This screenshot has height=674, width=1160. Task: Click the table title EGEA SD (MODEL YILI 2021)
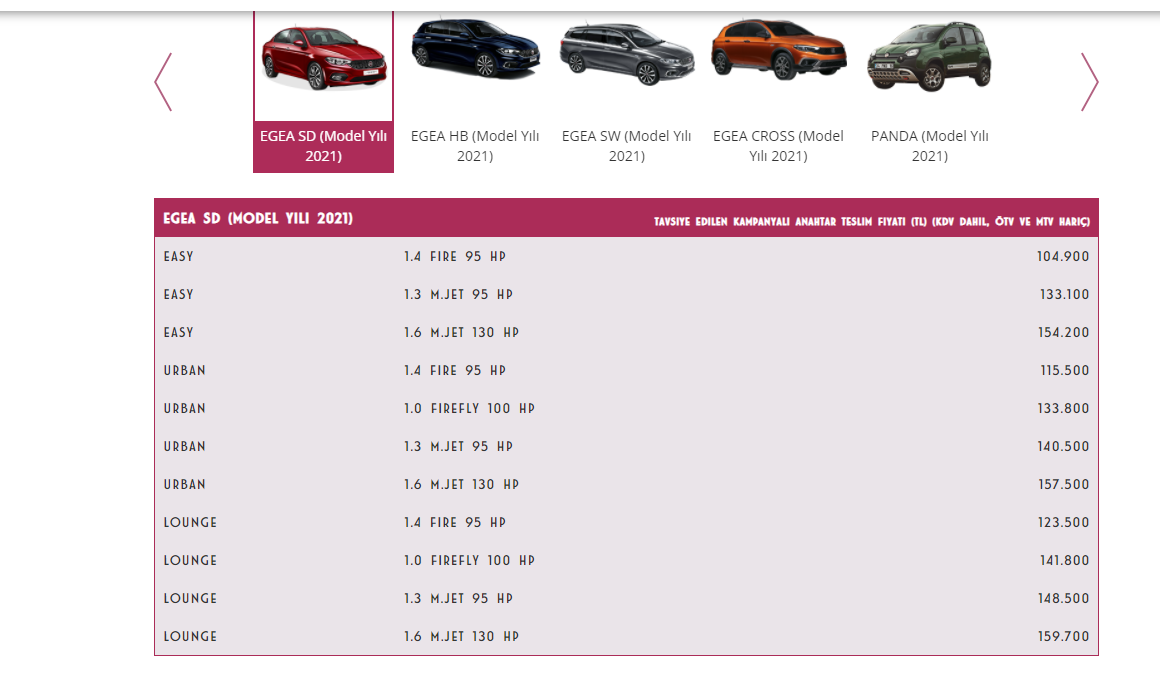point(258,218)
